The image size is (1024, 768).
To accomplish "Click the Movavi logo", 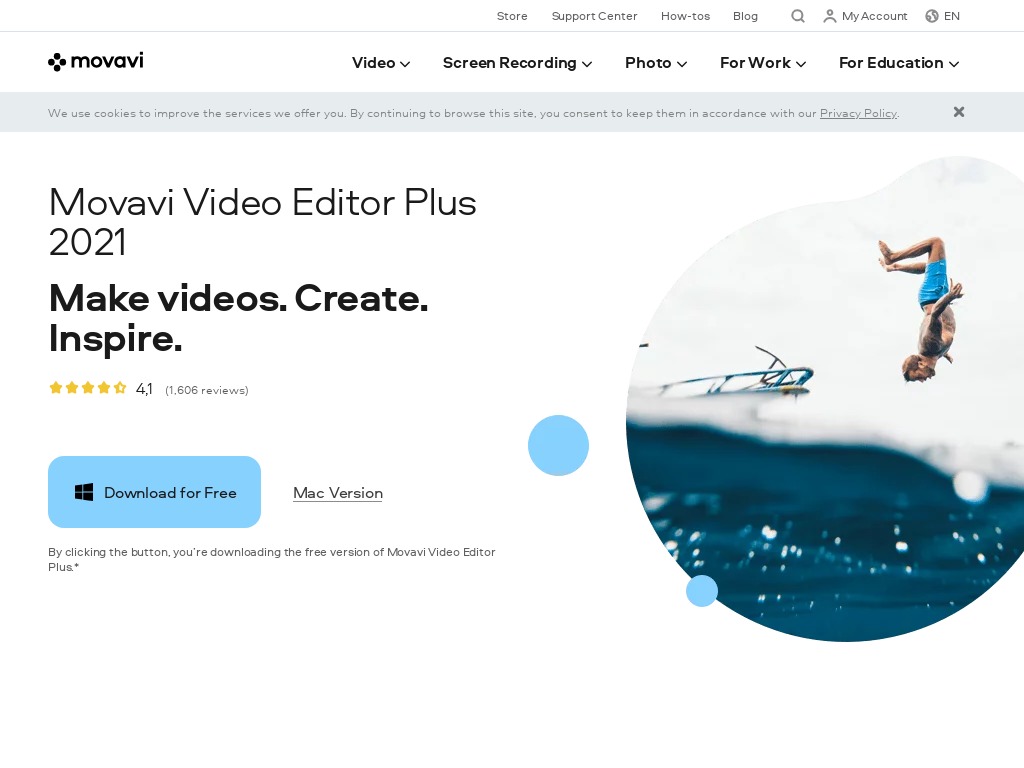I will (95, 61).
